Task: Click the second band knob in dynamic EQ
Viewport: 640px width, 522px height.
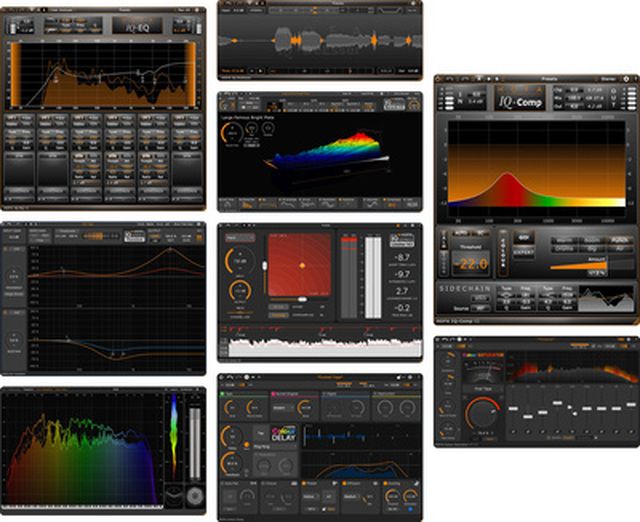Action: click(x=14, y=340)
